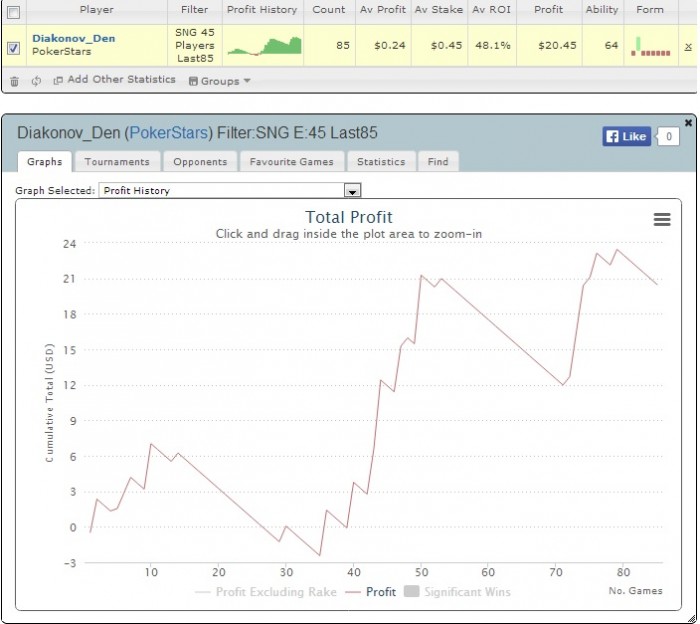Select the Find tab
Viewport: 700px width, 624px height.
pos(438,162)
